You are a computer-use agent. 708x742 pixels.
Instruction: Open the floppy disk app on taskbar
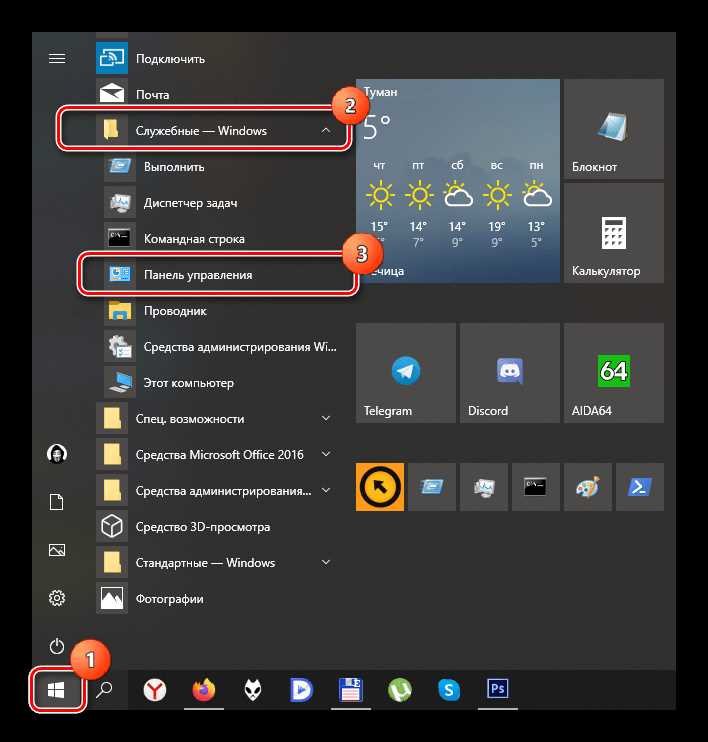pos(351,690)
